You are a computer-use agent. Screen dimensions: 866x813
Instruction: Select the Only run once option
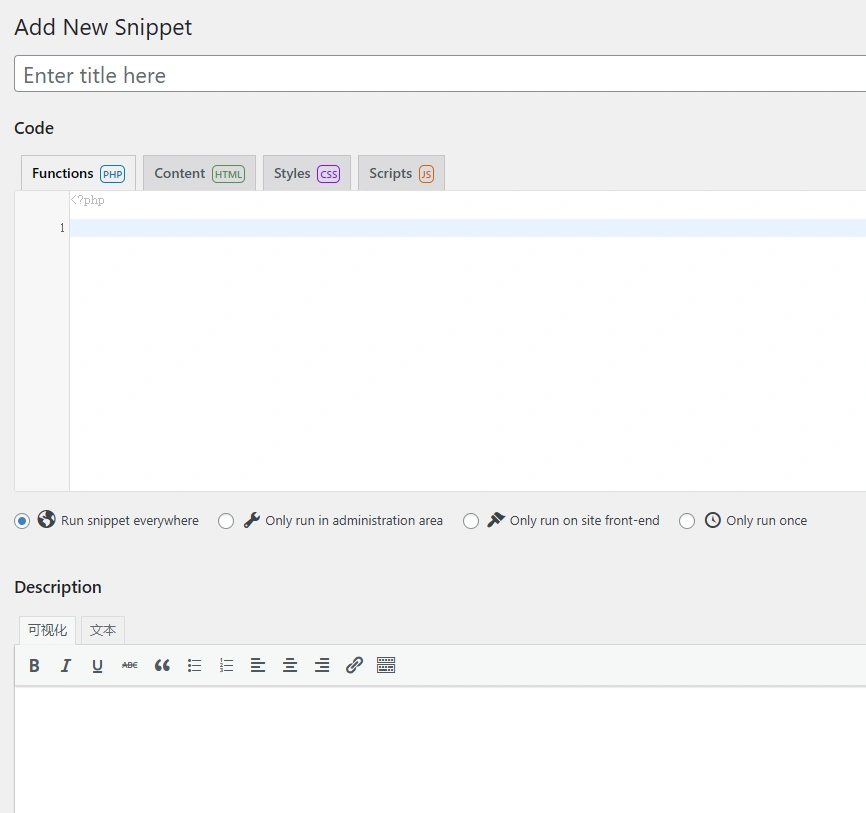tap(687, 520)
